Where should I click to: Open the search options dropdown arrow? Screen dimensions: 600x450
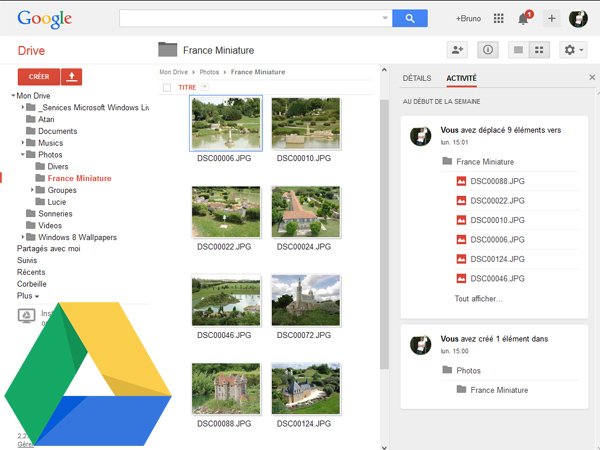pos(385,18)
